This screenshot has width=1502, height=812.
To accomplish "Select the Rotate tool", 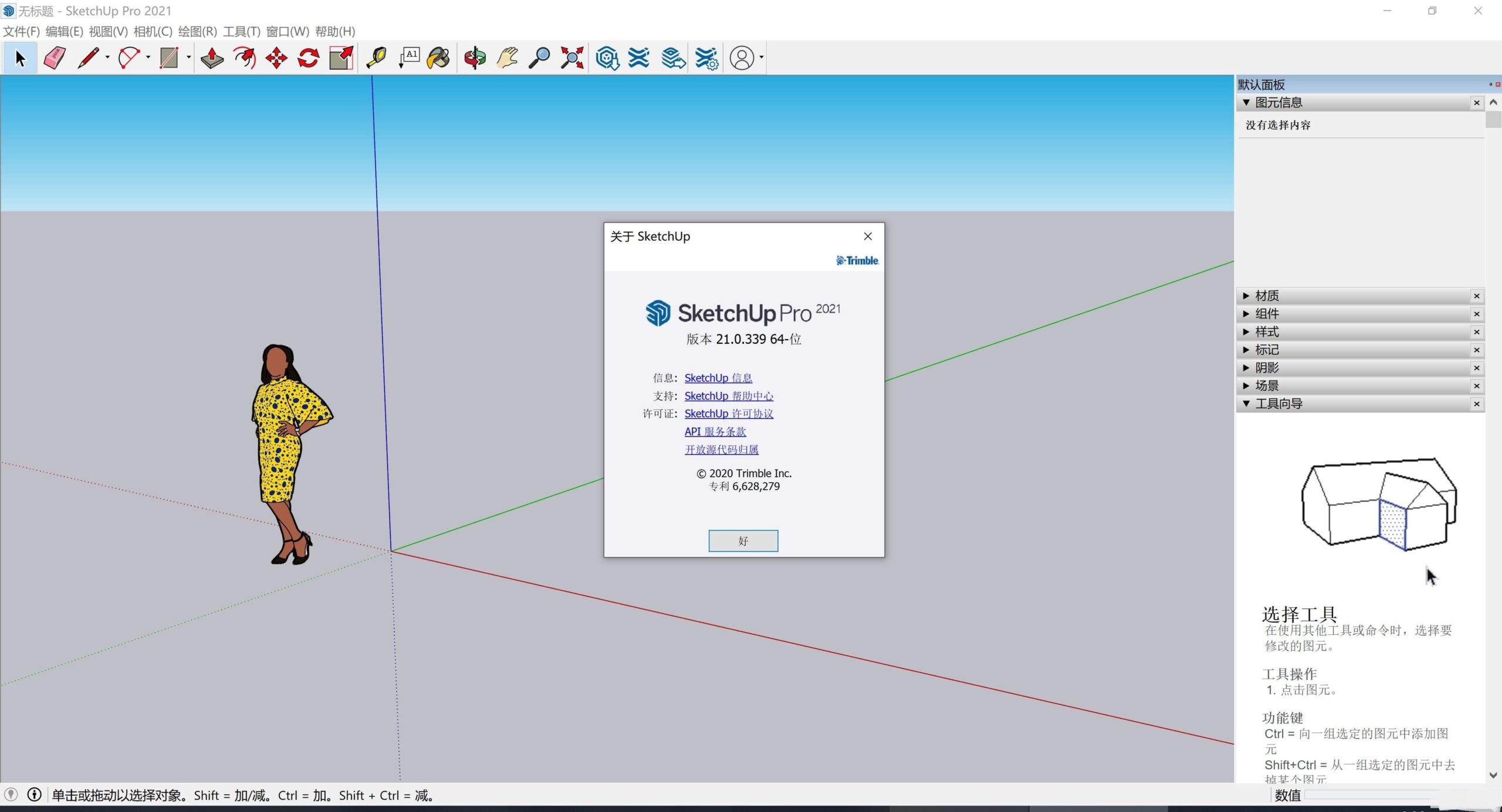I will point(309,58).
